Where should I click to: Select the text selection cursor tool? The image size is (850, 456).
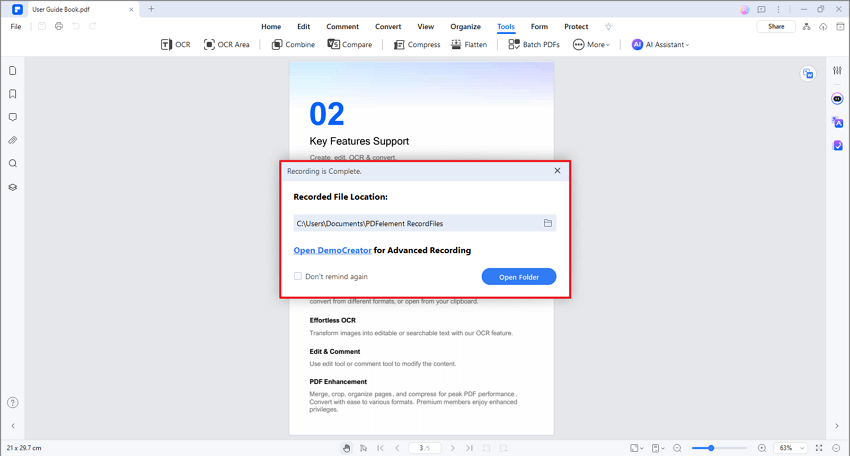[x=363, y=448]
